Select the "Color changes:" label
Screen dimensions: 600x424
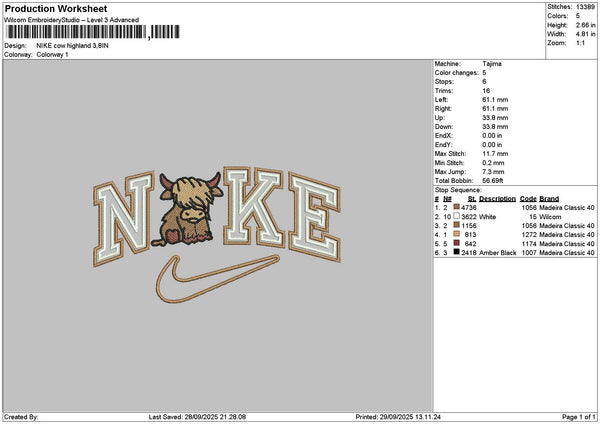click(x=457, y=73)
